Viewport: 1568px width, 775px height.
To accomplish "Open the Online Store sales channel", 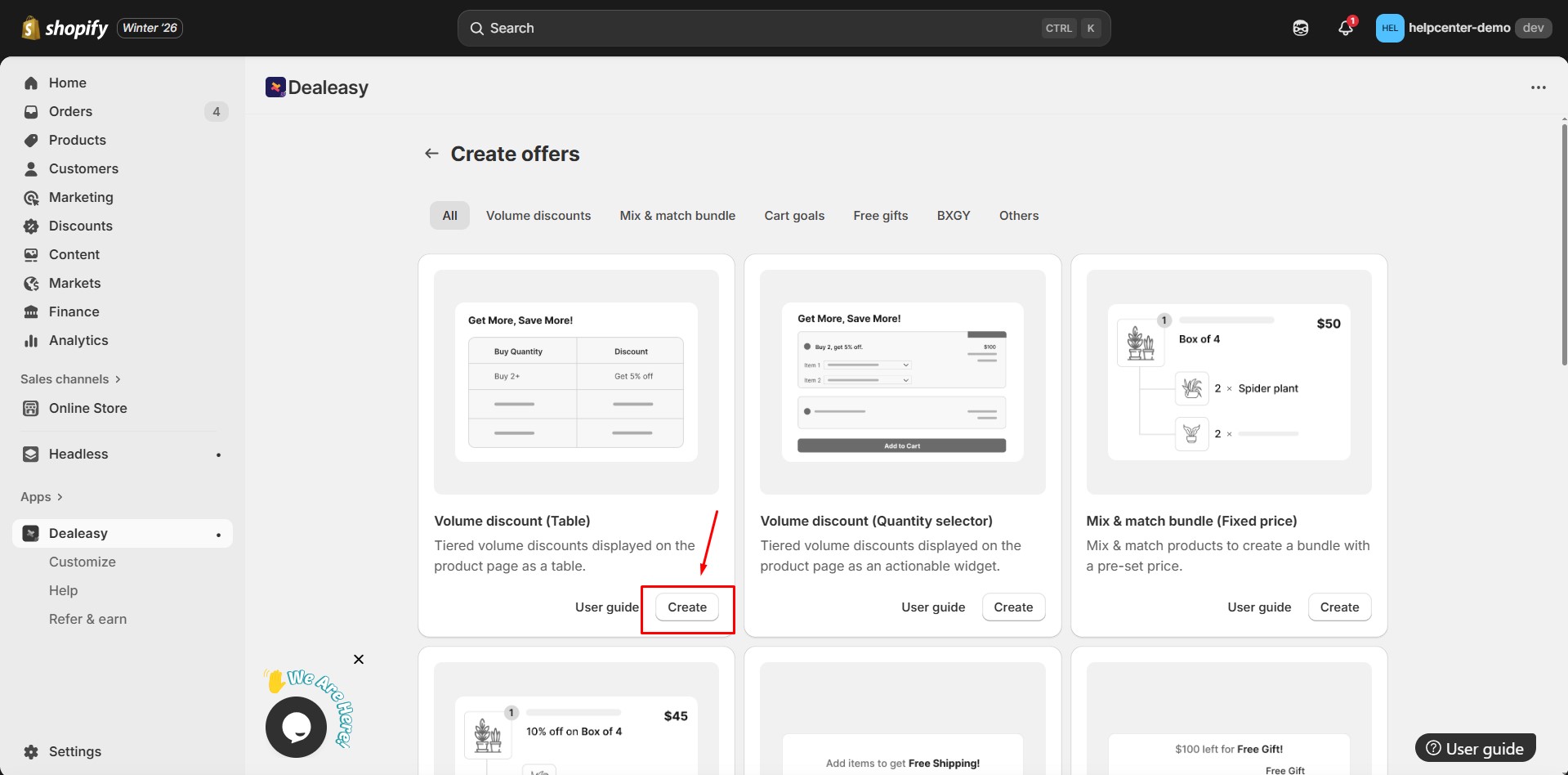I will point(87,408).
